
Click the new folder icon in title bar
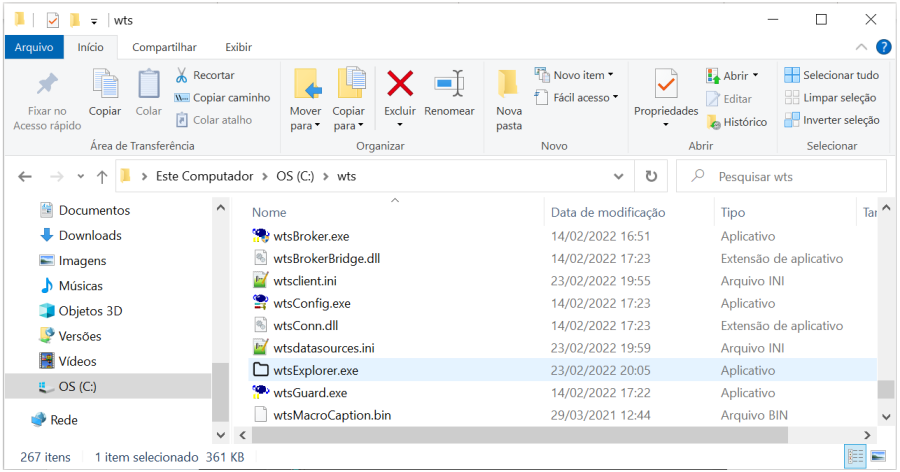(75, 21)
